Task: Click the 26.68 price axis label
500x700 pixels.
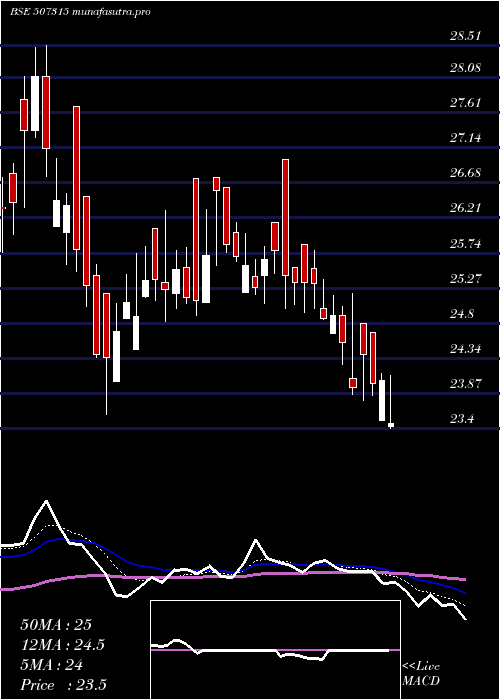Action: point(465,173)
